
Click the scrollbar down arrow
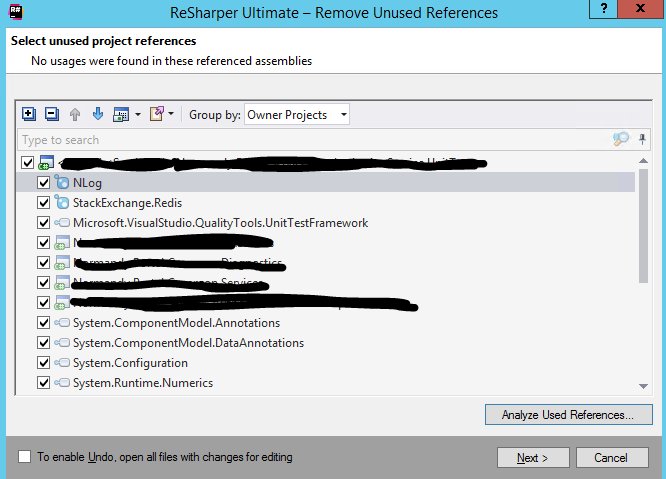pos(643,386)
